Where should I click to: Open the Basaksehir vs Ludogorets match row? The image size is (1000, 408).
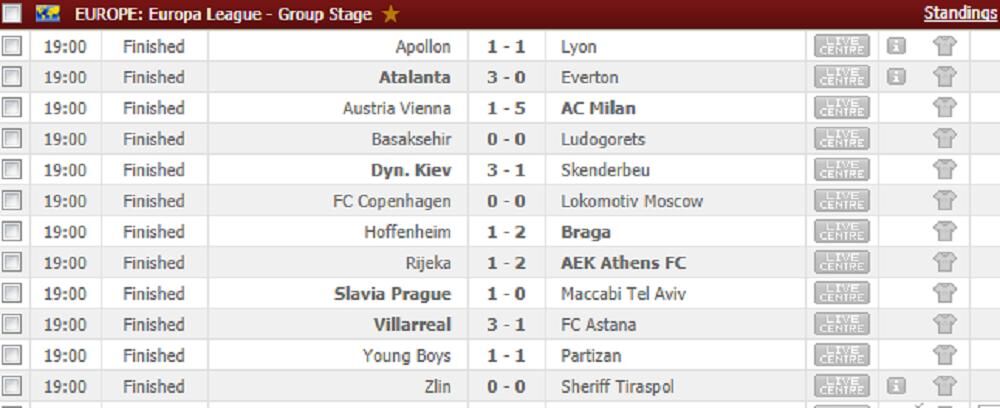coord(506,139)
